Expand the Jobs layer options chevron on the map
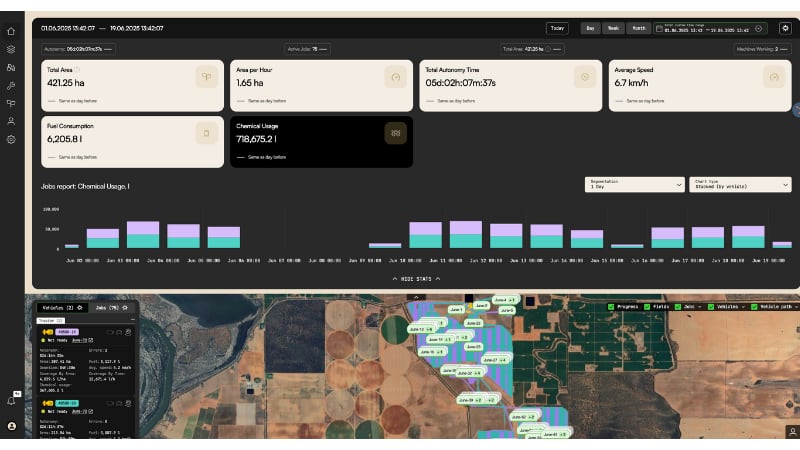Viewport: 800px width, 450px height. (699, 307)
